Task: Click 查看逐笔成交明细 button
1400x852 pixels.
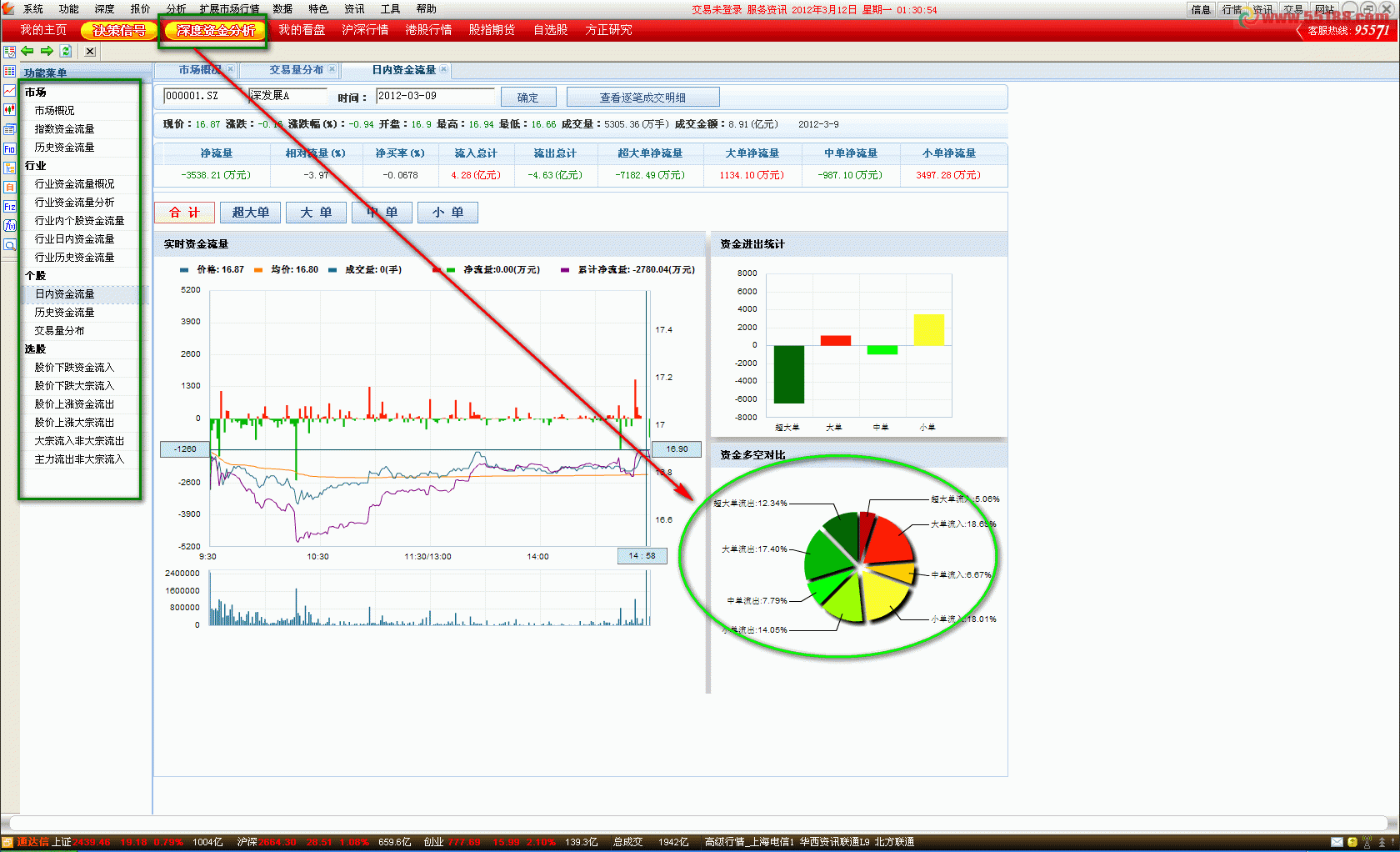Action: coord(642,98)
